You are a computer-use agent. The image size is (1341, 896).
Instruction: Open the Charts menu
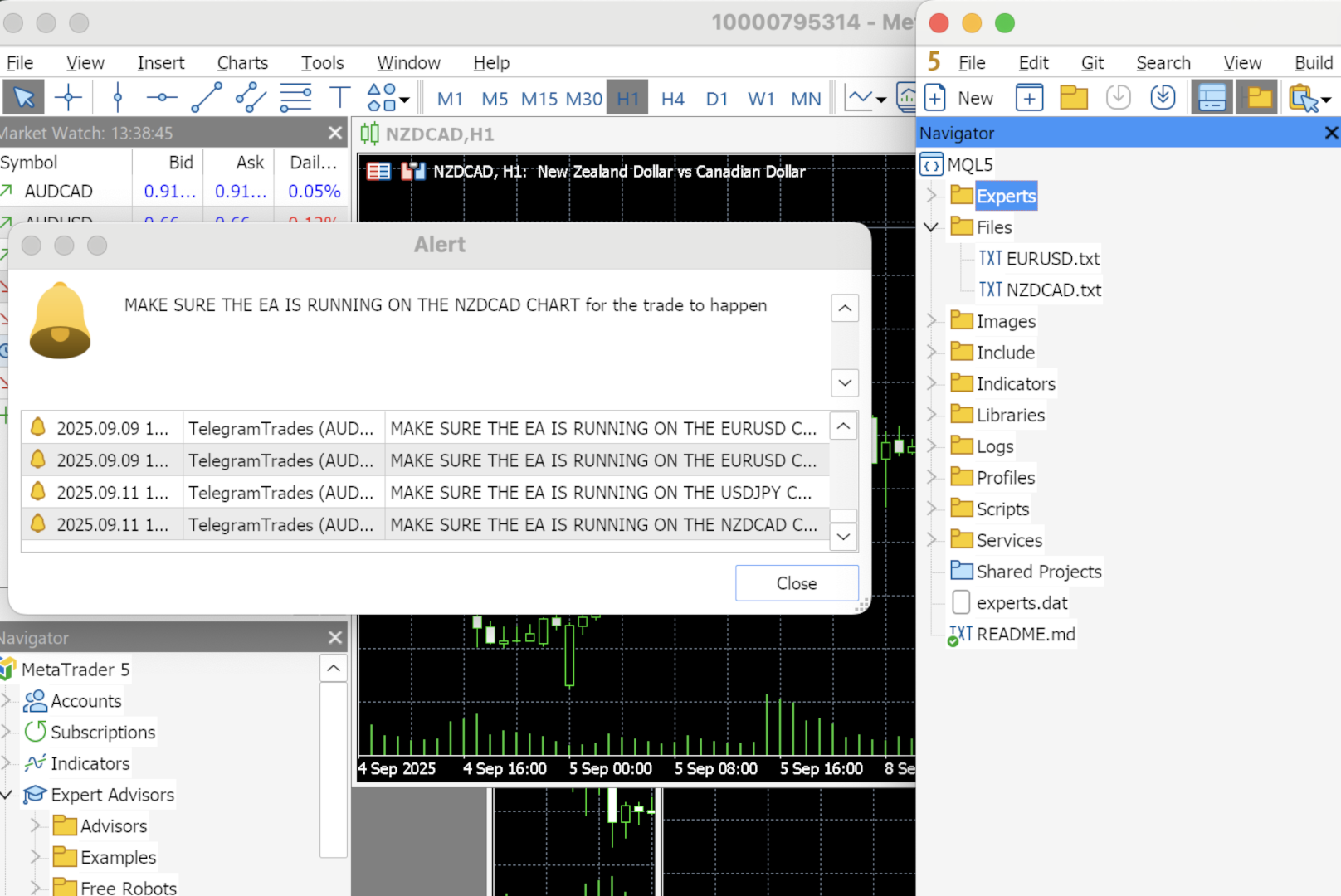[x=242, y=63]
